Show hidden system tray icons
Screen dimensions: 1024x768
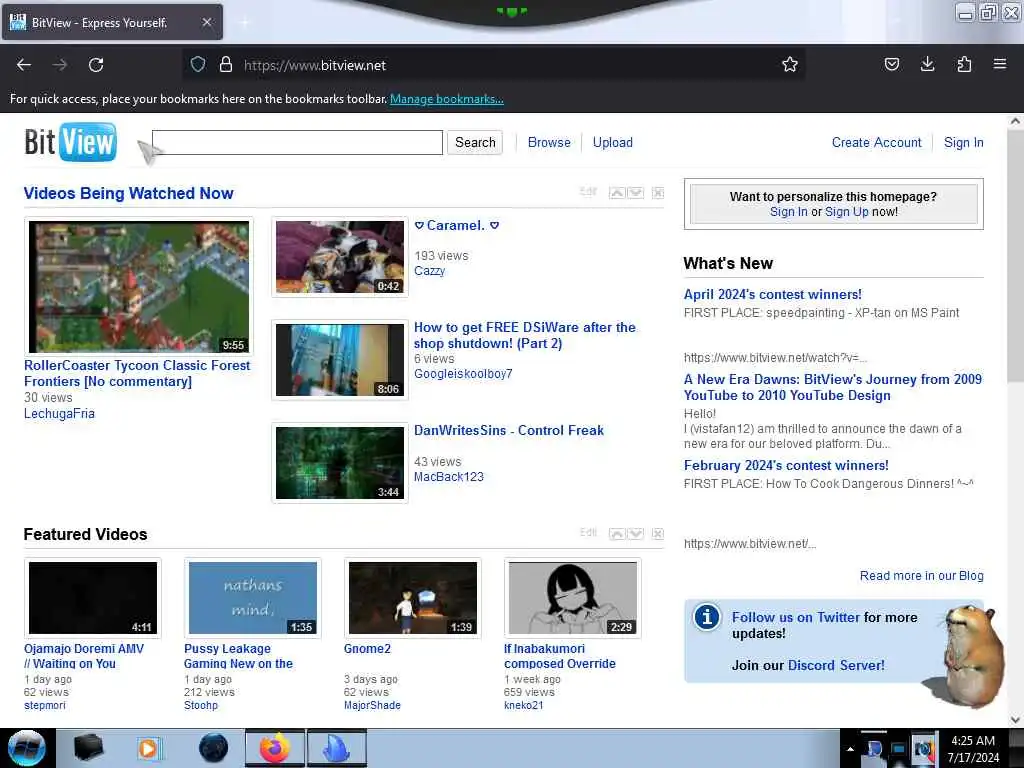click(850, 750)
